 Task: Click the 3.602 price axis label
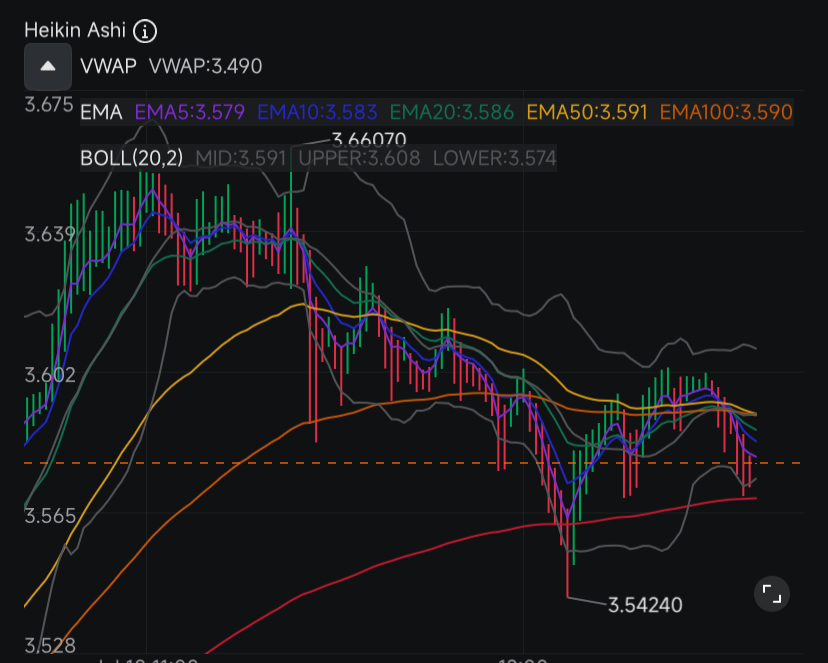tap(50, 375)
